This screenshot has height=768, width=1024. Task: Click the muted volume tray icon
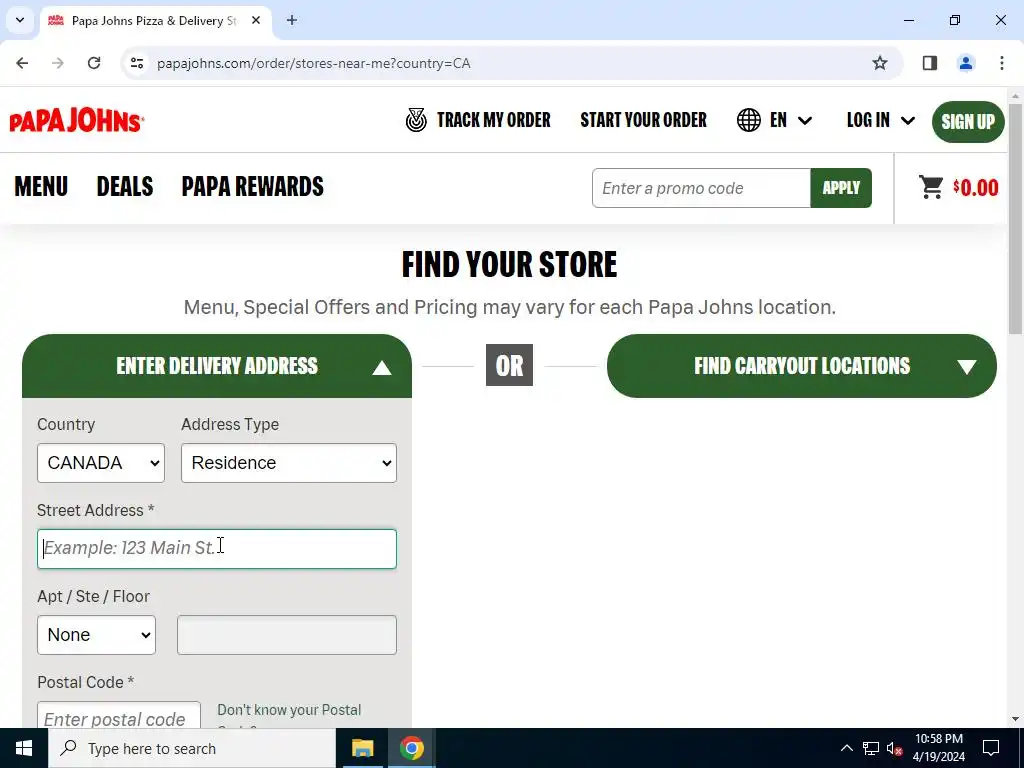point(895,748)
